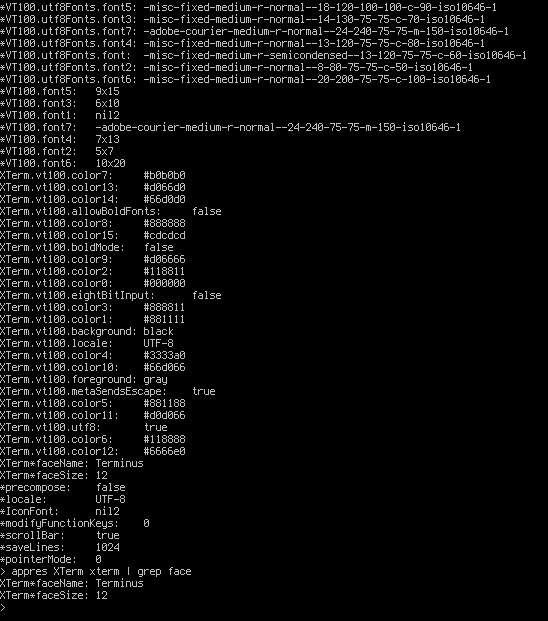Click the #b0b0b0 value for color7

tap(164, 175)
